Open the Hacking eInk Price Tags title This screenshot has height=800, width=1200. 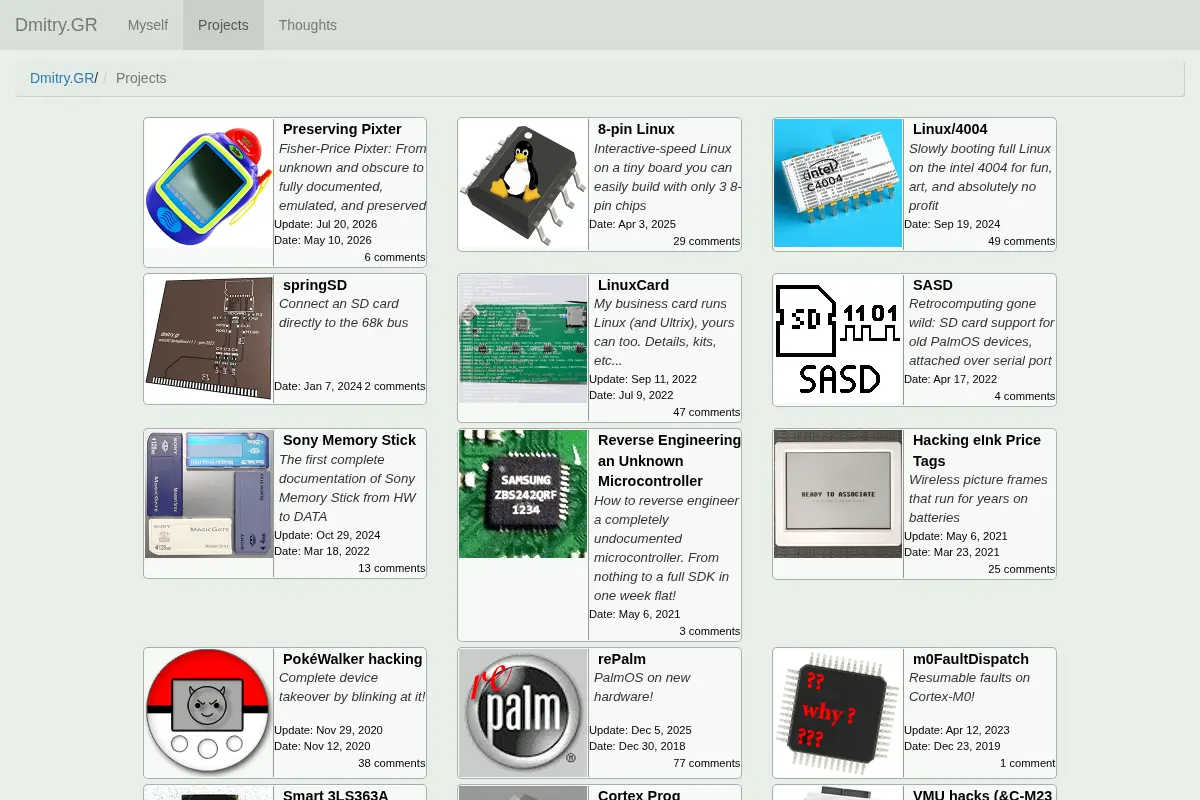pyautogui.click(x=977, y=450)
